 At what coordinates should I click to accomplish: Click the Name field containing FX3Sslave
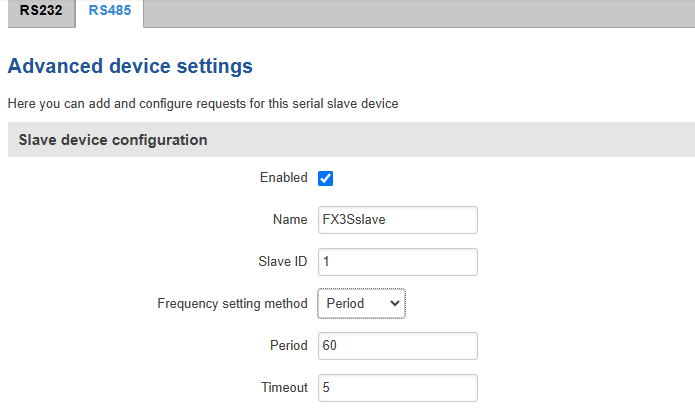click(x=398, y=220)
